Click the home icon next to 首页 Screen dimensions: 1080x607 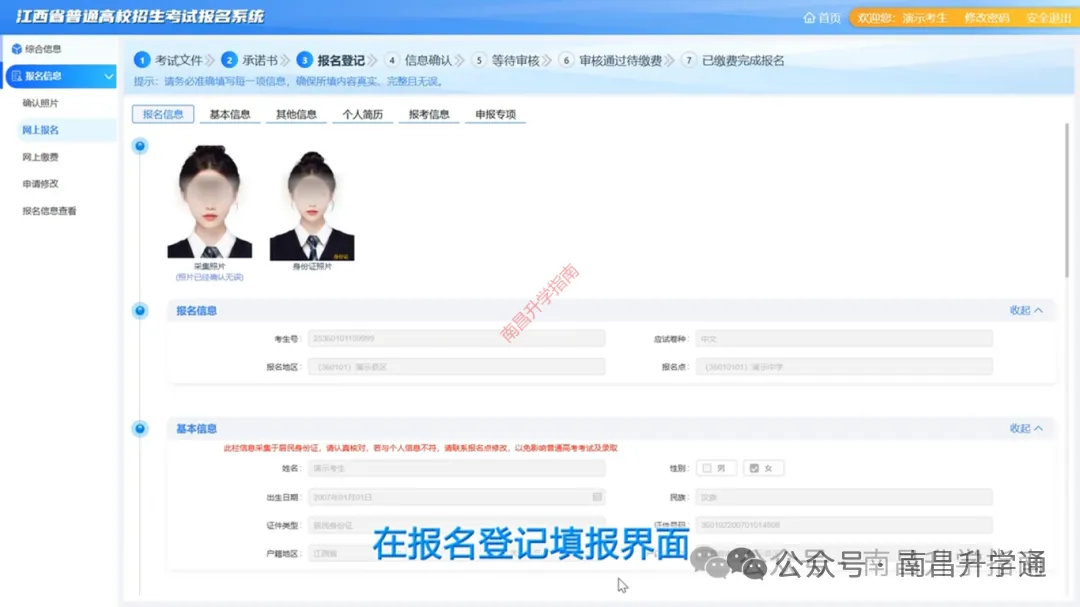[809, 17]
